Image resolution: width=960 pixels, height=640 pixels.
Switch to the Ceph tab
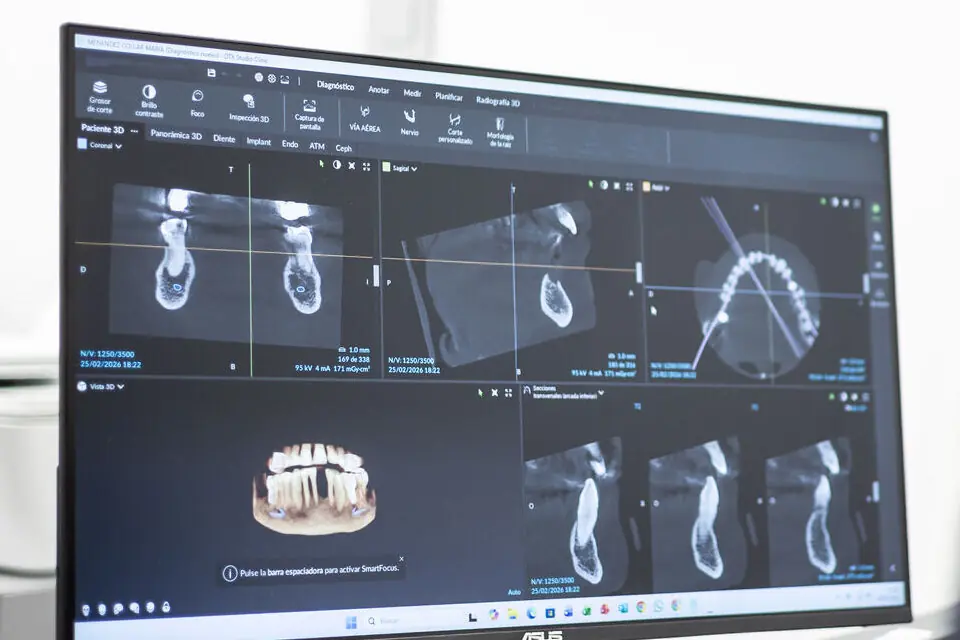tap(343, 148)
